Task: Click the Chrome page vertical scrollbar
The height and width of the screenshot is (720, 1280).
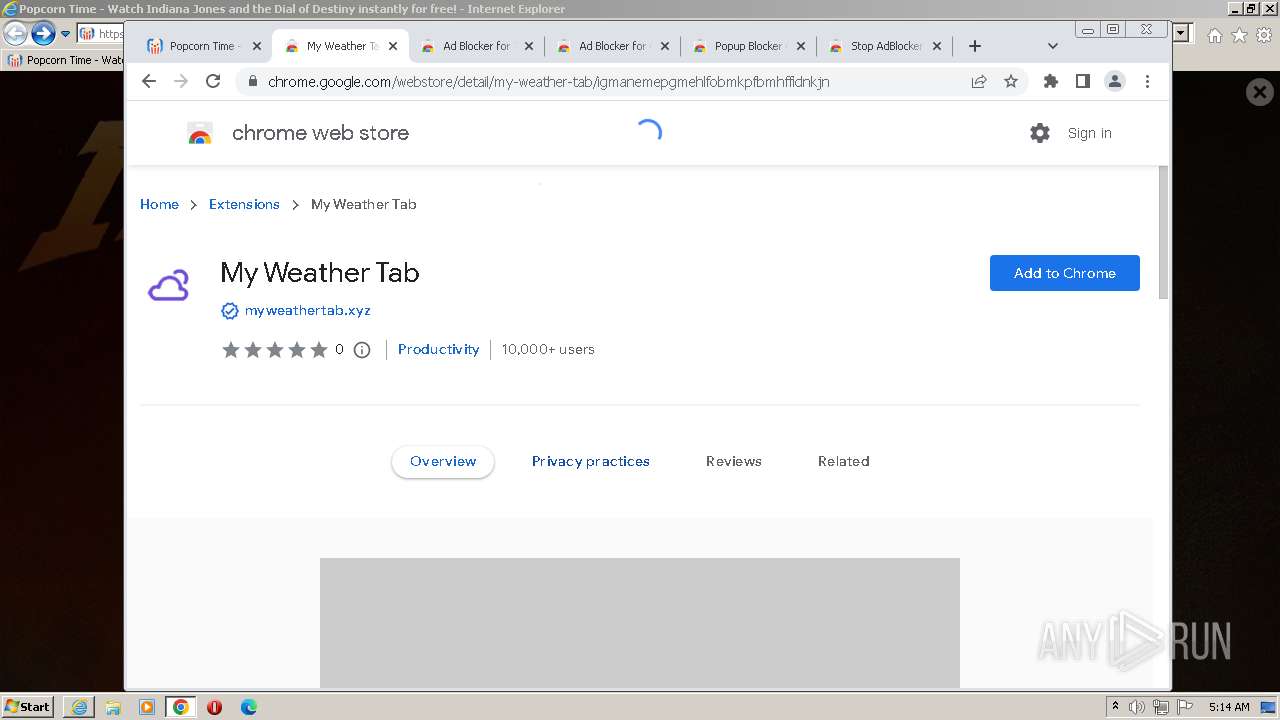Action: click(x=1163, y=232)
